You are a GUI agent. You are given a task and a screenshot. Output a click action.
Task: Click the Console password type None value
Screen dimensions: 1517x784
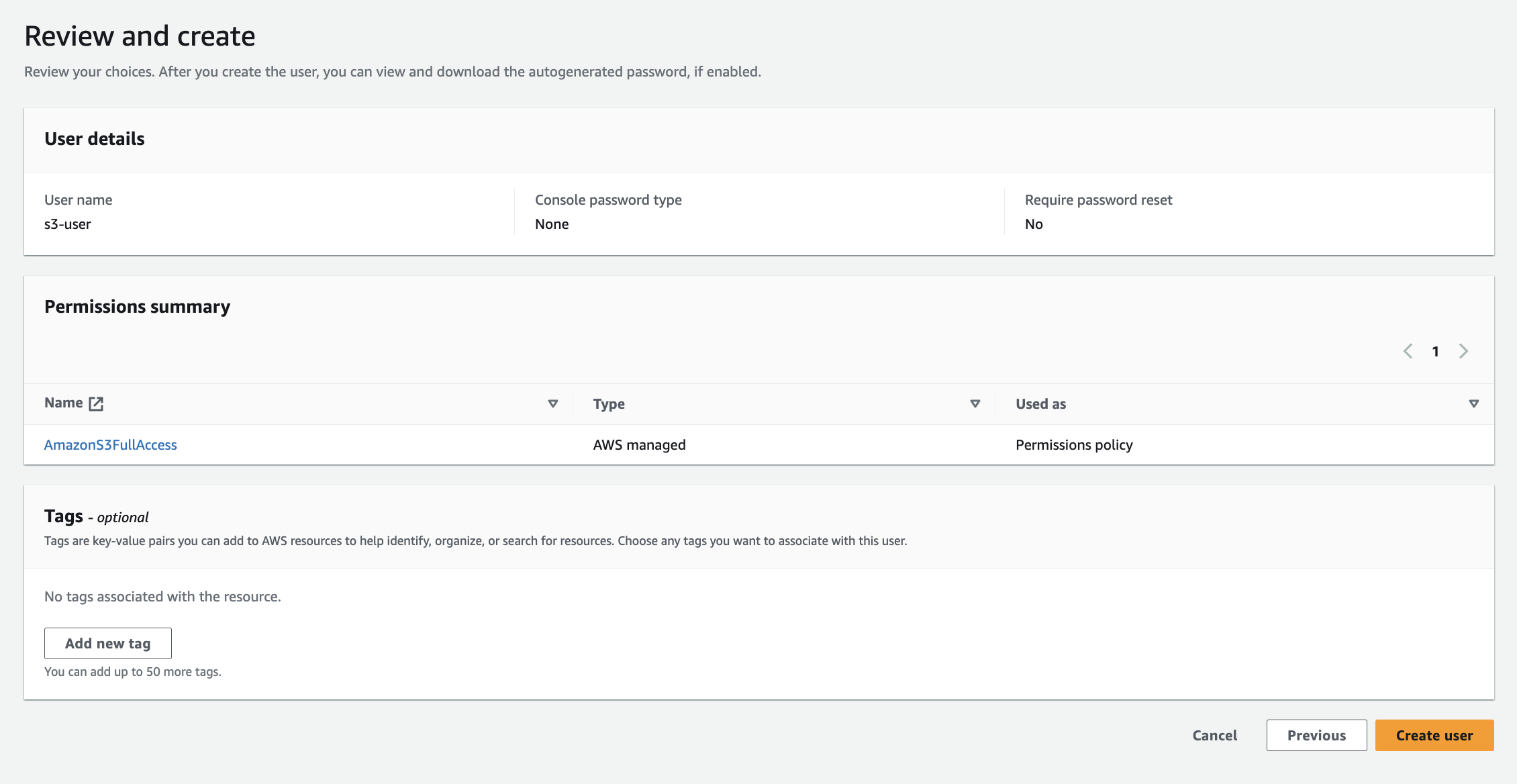pos(552,224)
